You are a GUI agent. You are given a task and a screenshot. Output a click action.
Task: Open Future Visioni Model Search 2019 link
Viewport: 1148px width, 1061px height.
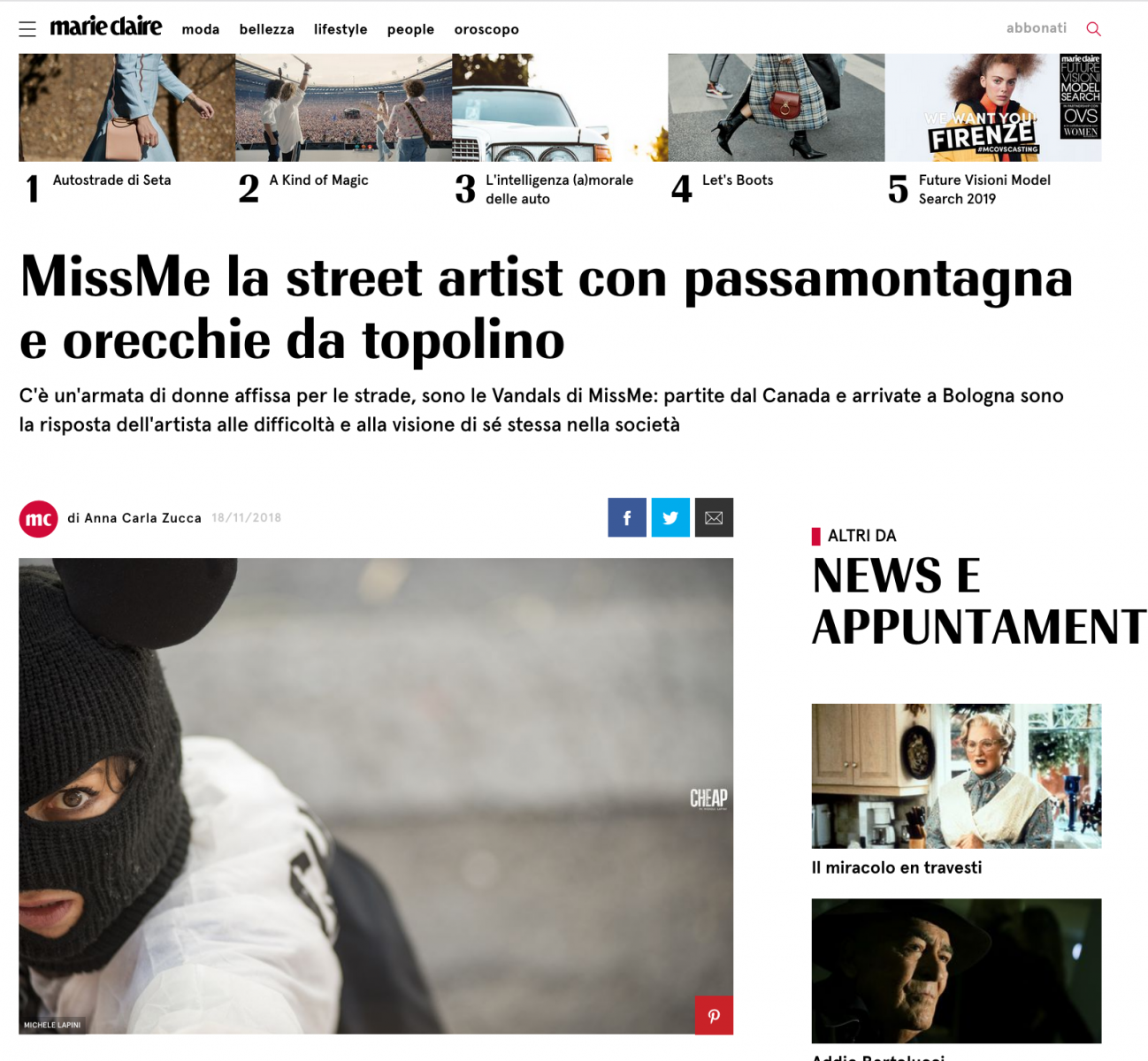[x=984, y=189]
